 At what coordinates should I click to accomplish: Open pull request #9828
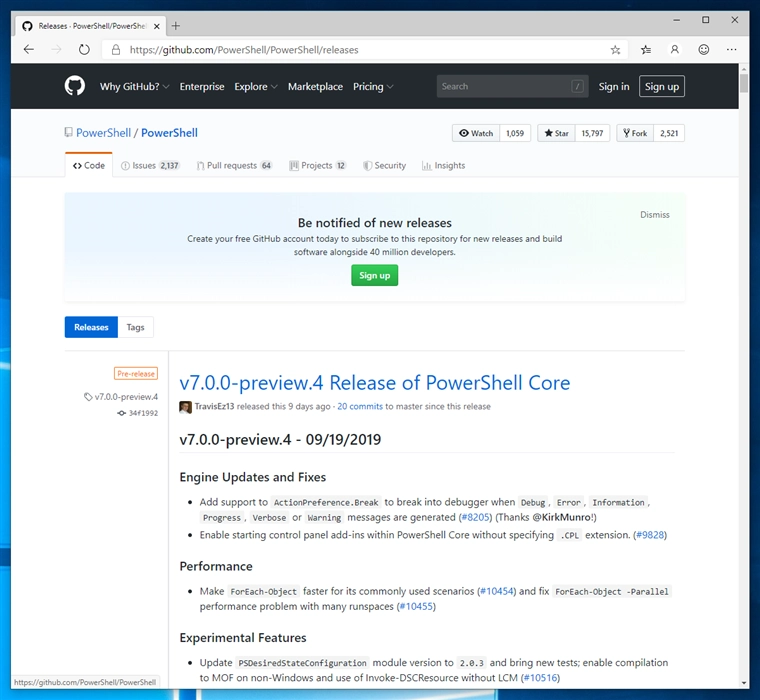(650, 535)
